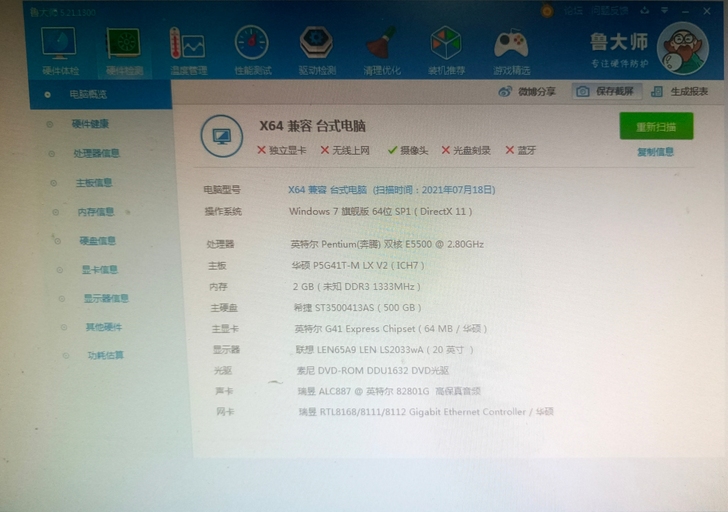Click the 鲁大师 brand logo text
Screen dimensions: 728x512
point(619,42)
